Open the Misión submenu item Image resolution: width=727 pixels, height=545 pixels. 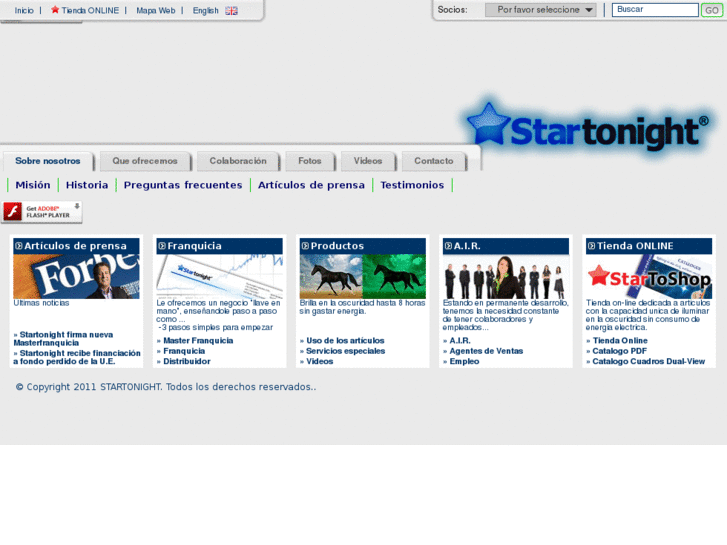click(x=33, y=185)
